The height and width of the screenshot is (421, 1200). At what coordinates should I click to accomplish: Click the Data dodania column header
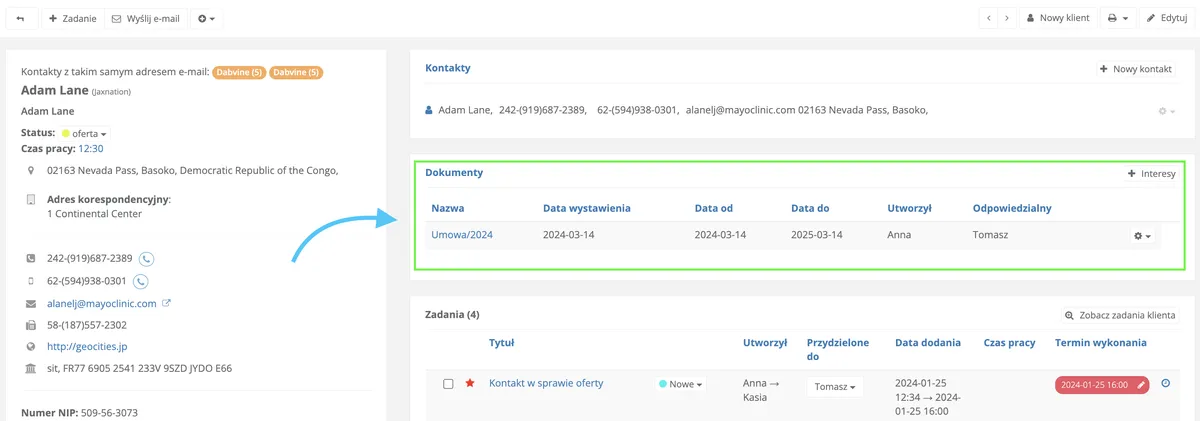pyautogui.click(x=928, y=343)
